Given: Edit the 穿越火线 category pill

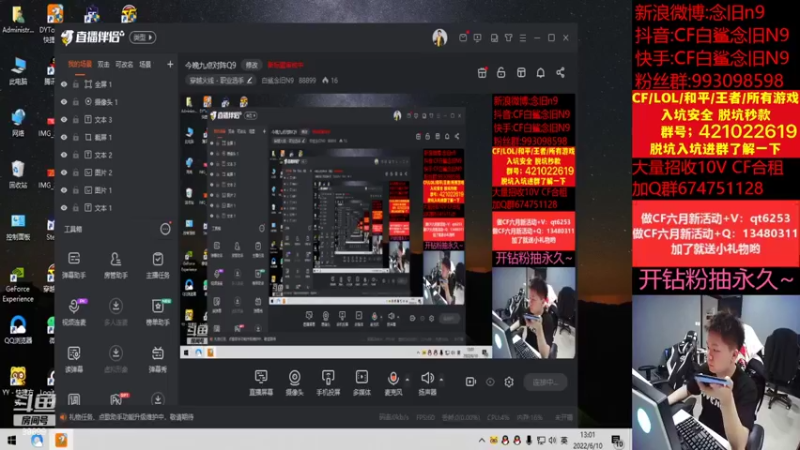Looking at the screenshot, I should (221, 80).
